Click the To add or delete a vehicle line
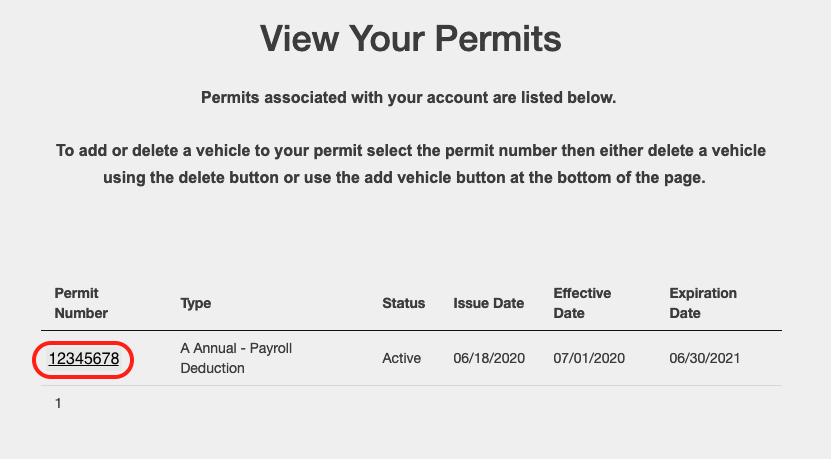Image resolution: width=831 pixels, height=459 pixels. [411, 151]
